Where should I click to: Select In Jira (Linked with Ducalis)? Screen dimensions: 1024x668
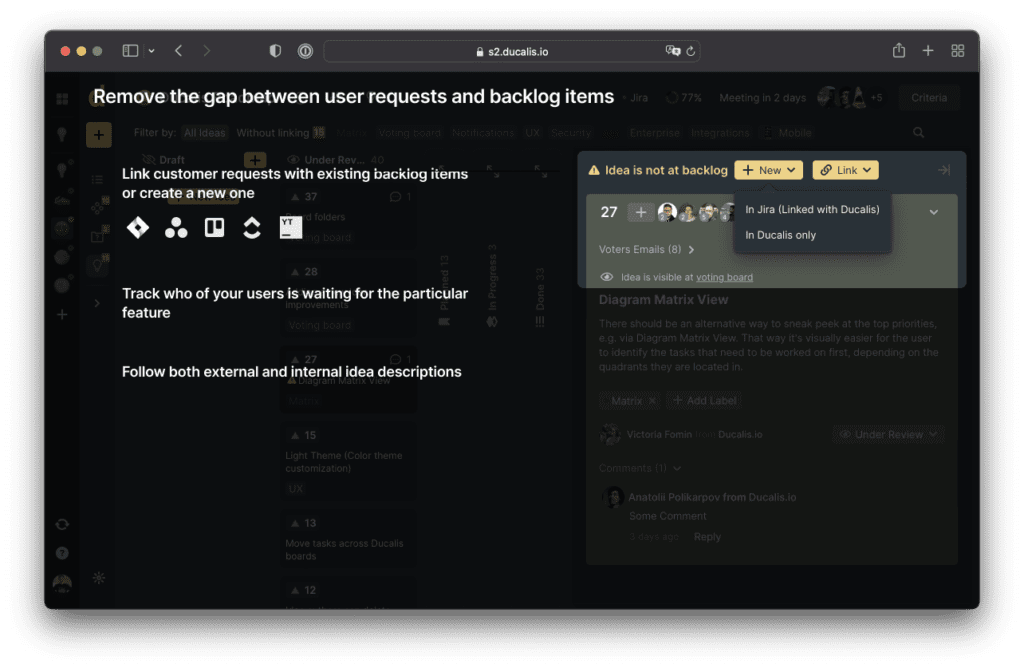(x=812, y=210)
